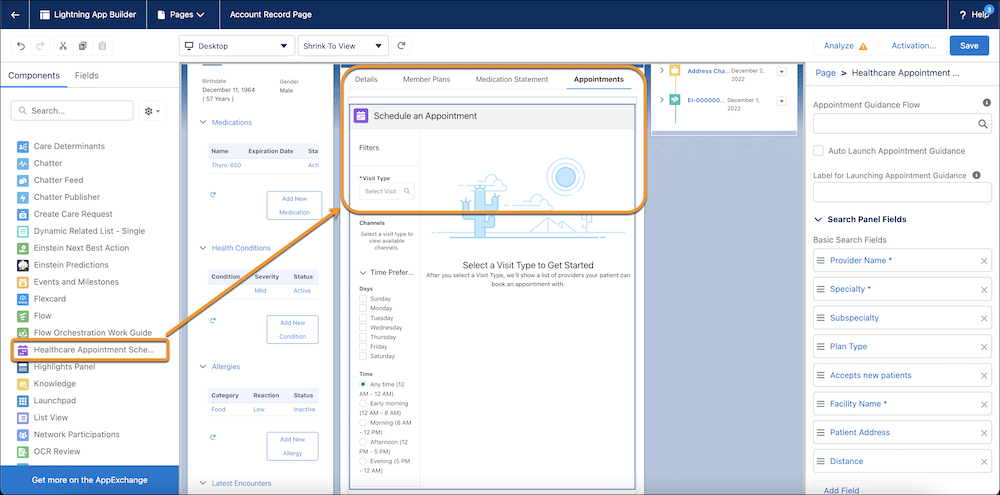Check the Wednesday day checkbox
This screenshot has height=495, width=1000.
point(363,327)
